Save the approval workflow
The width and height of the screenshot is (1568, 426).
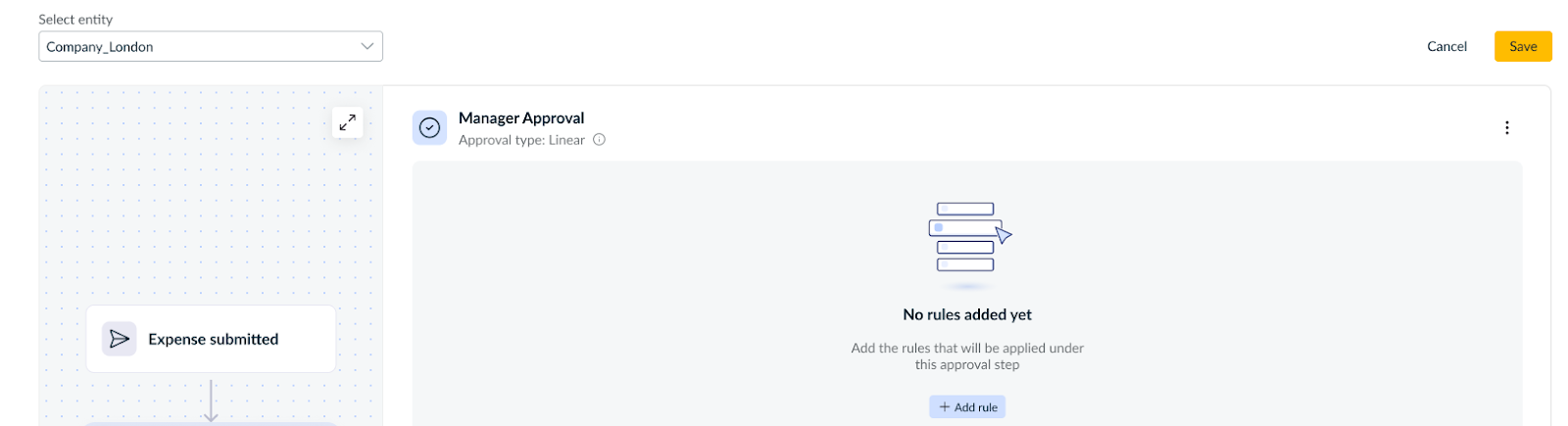tap(1522, 46)
